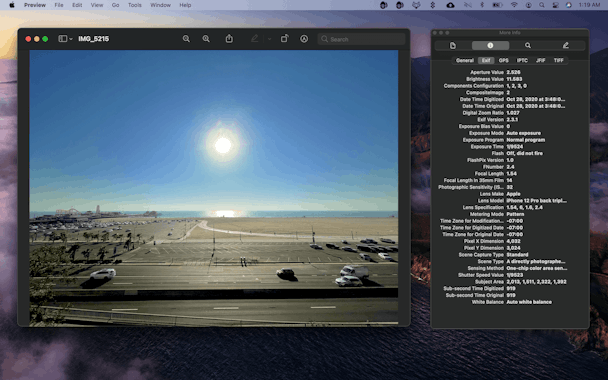The image size is (608, 380).
Task: Click into the Preview Search field
Action: (x=361, y=39)
